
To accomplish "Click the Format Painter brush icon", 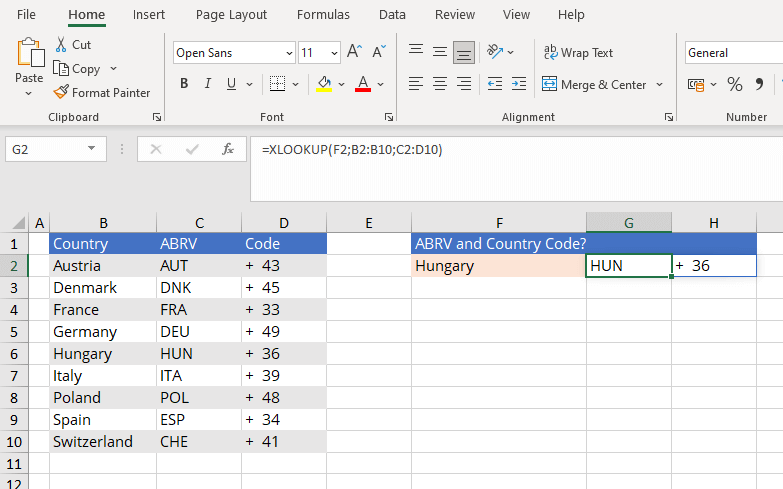I will click(61, 92).
